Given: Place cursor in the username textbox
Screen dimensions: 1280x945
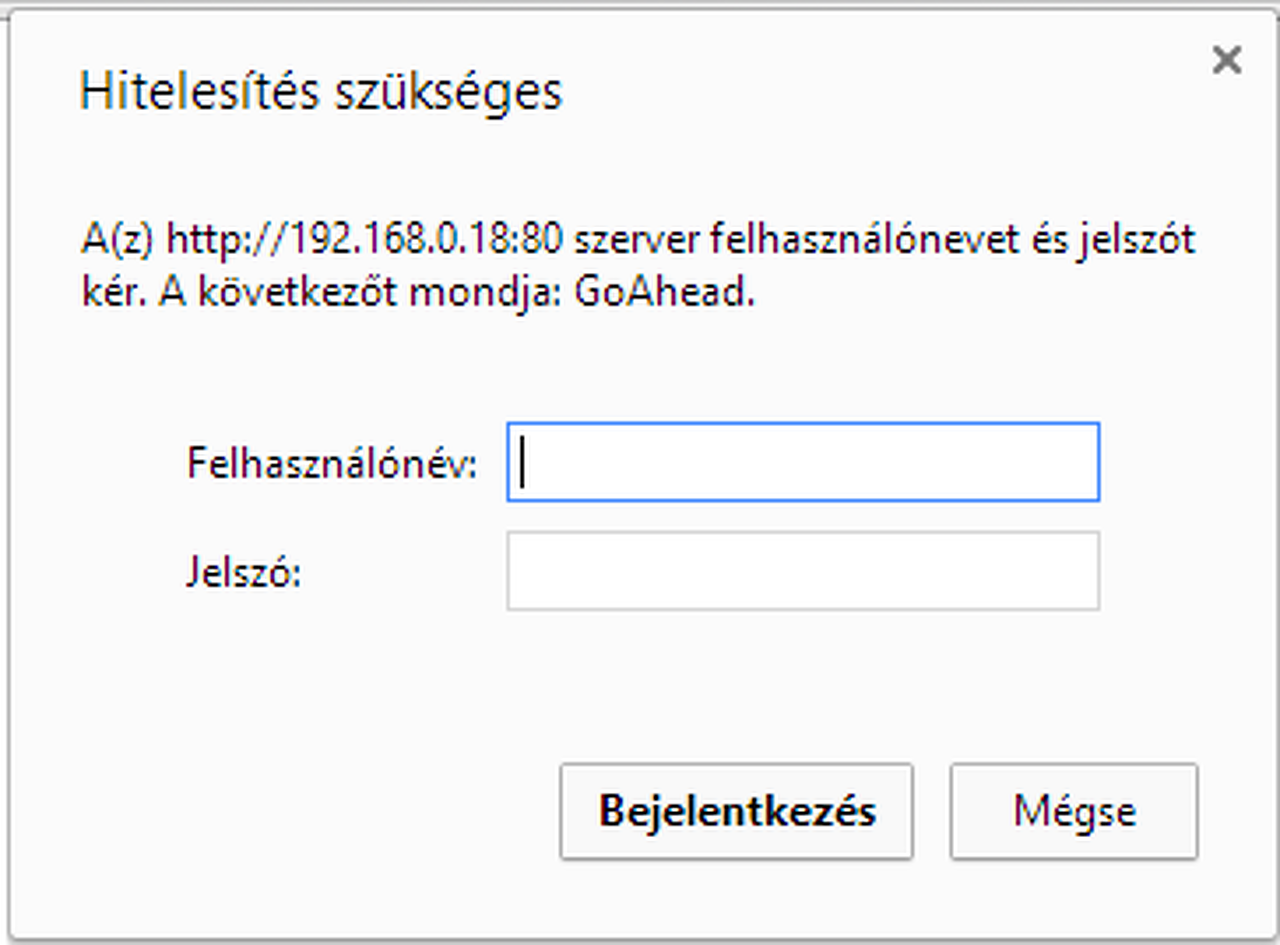Looking at the screenshot, I should 803,462.
